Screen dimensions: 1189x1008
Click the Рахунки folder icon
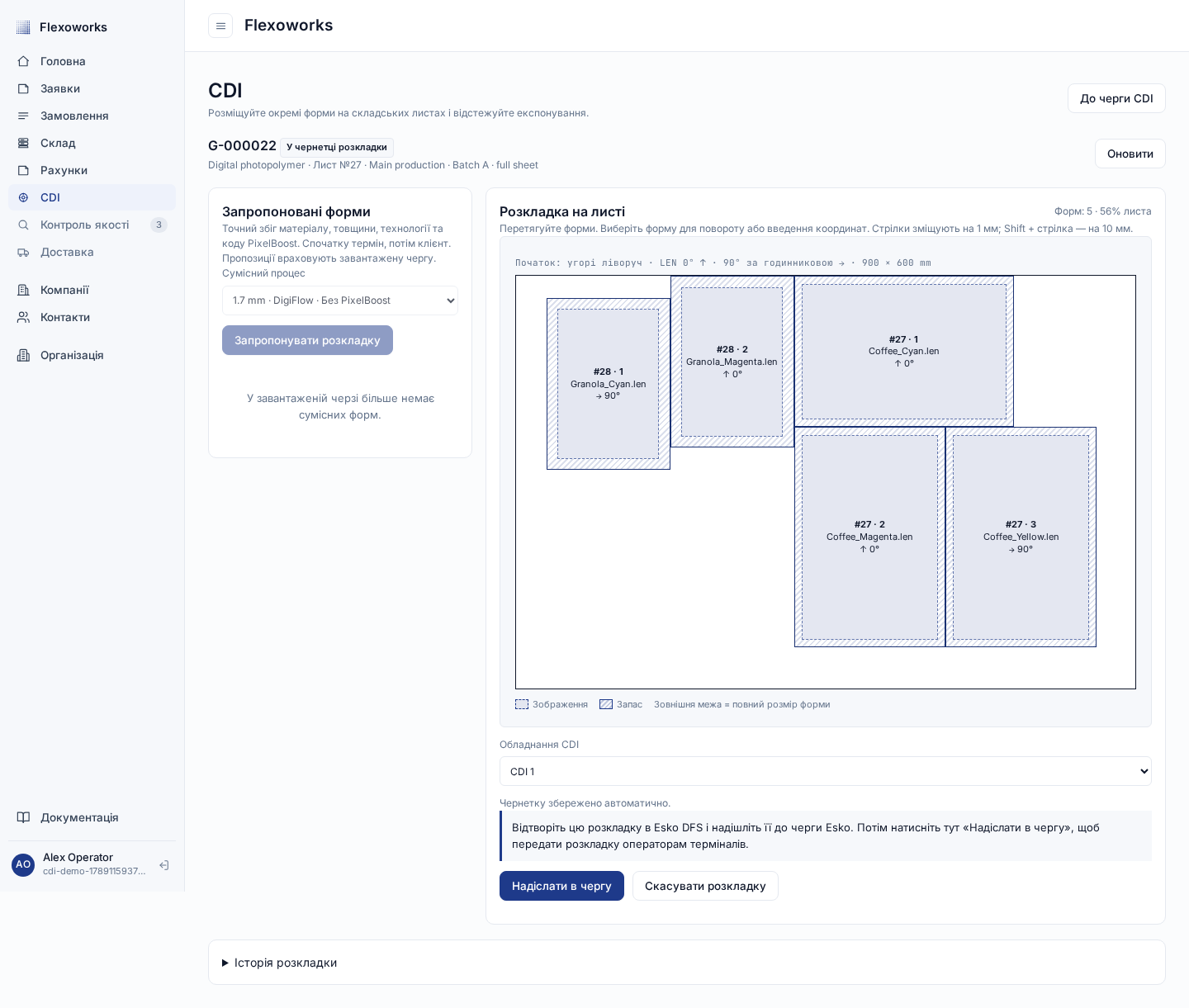[x=23, y=170]
